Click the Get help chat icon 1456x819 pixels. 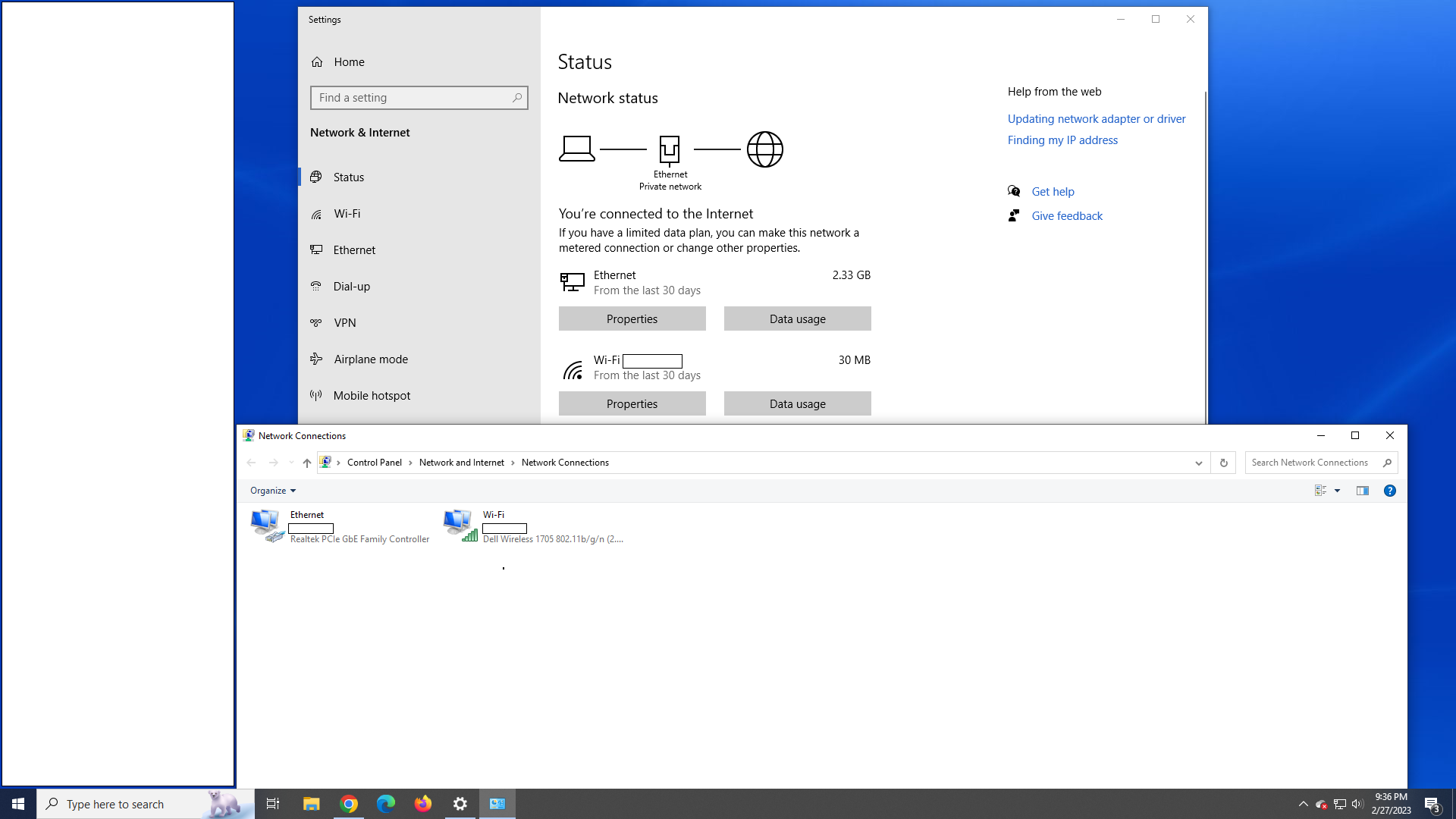tap(1014, 191)
